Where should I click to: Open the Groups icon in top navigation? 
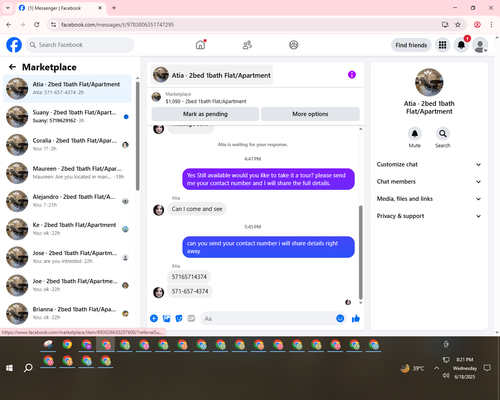coord(294,45)
